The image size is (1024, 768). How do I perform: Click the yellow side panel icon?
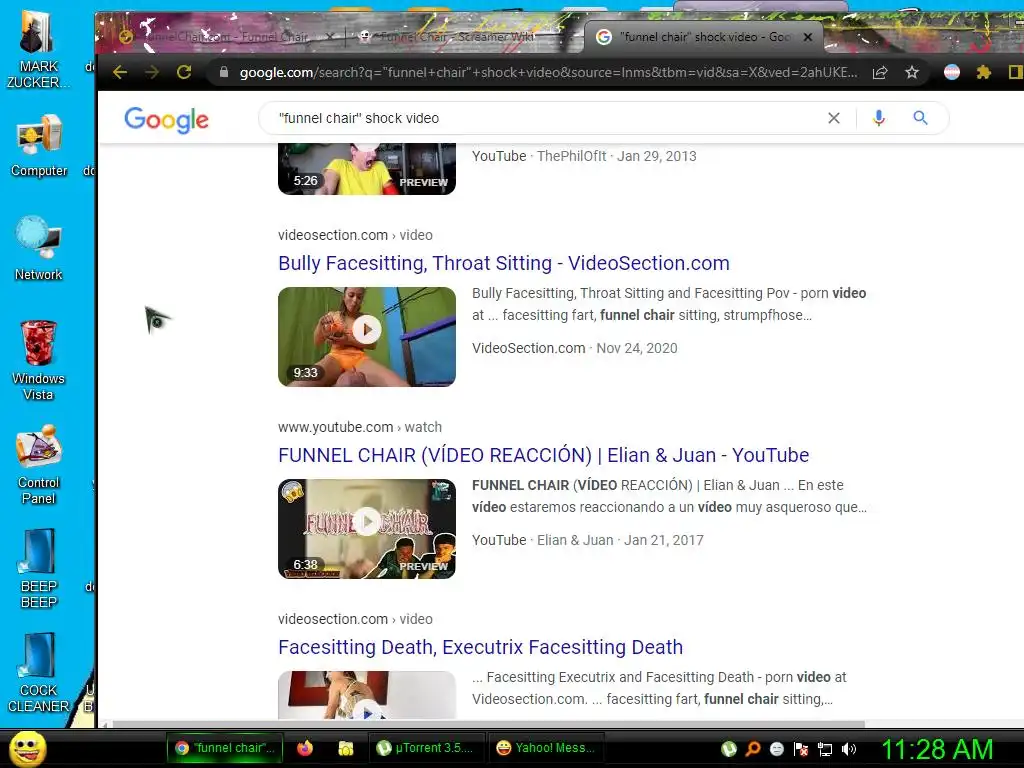coord(1016,72)
